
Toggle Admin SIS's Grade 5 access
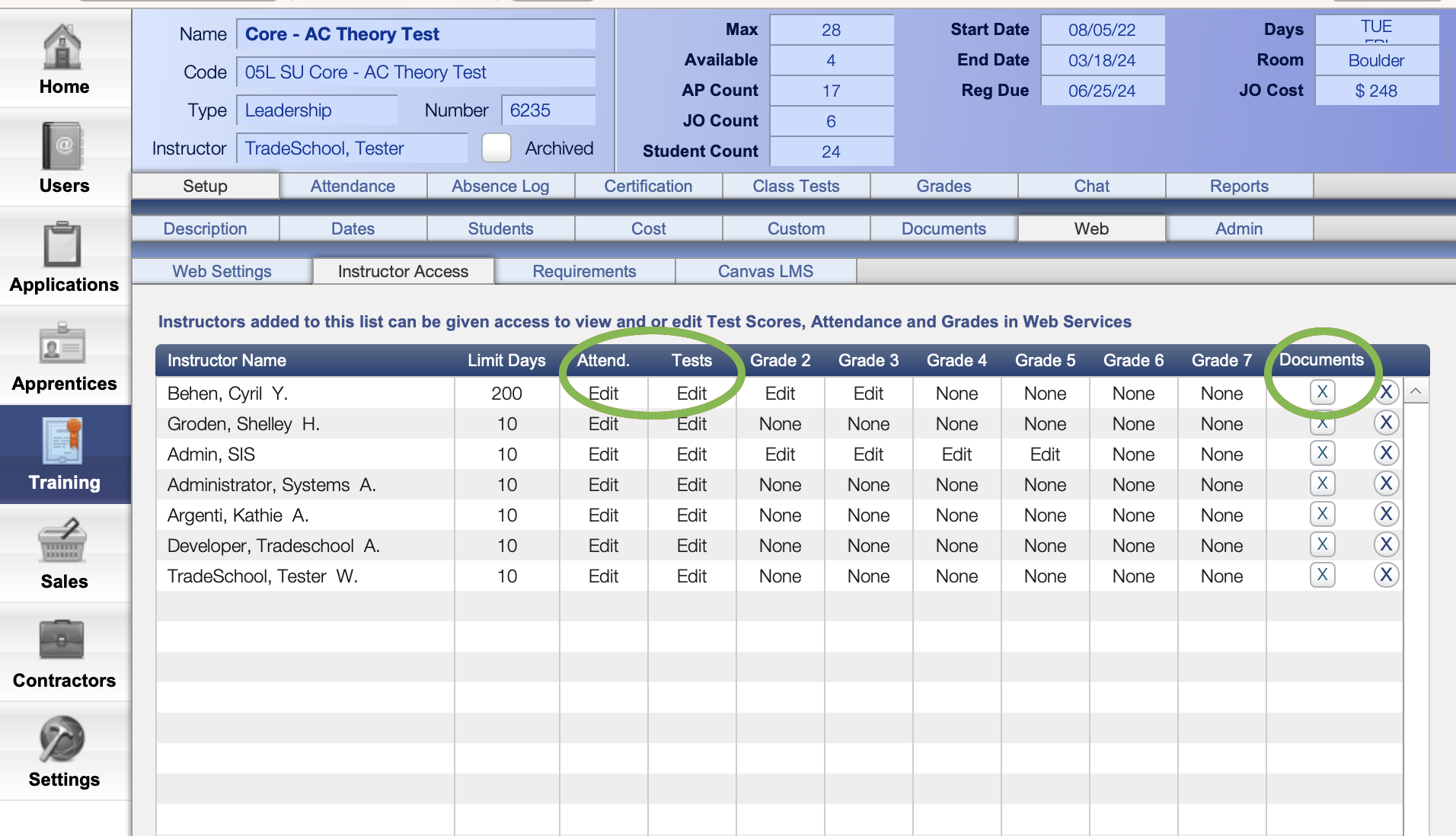pos(1045,454)
